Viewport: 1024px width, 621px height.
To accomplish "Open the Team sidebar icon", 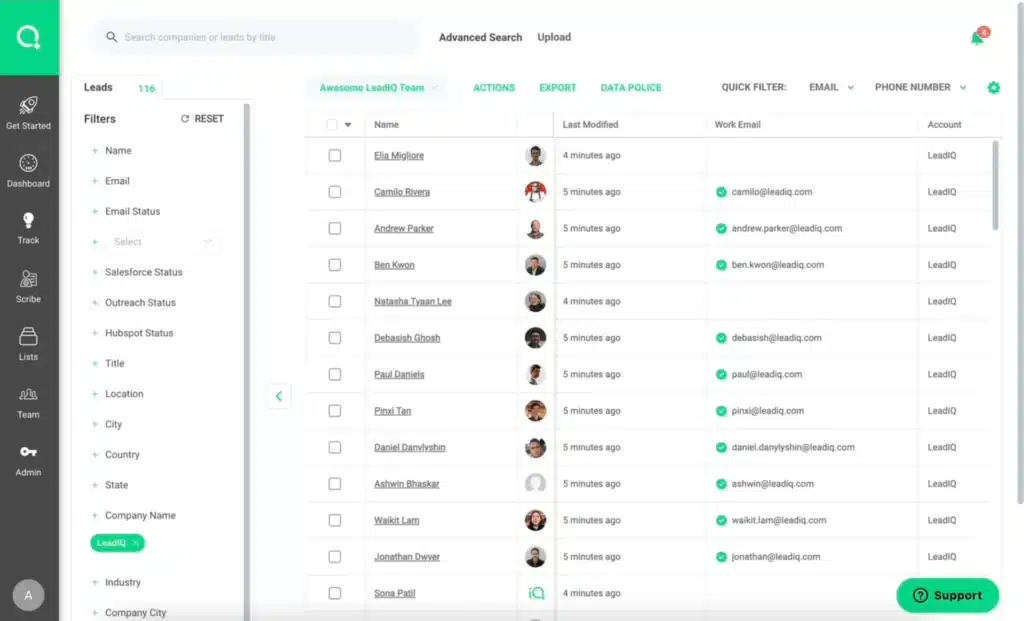I will tap(28, 394).
